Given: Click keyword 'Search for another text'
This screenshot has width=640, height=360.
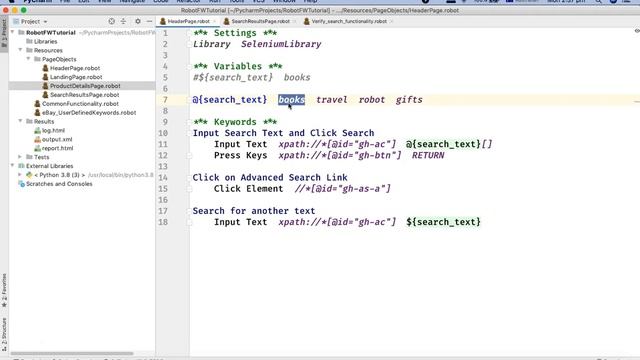Looking at the screenshot, I should pos(253,211).
